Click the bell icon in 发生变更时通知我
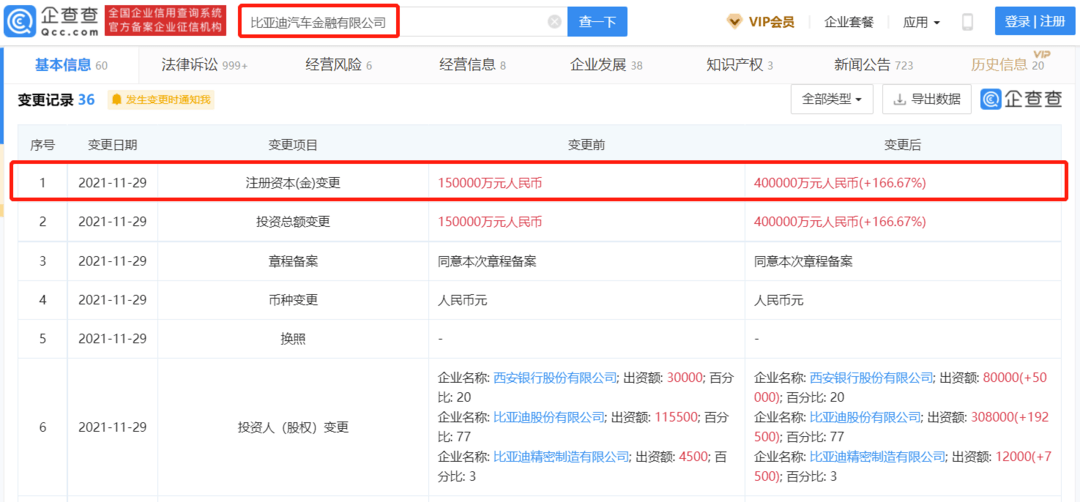Viewport: 1080px width, 502px height. point(117,100)
